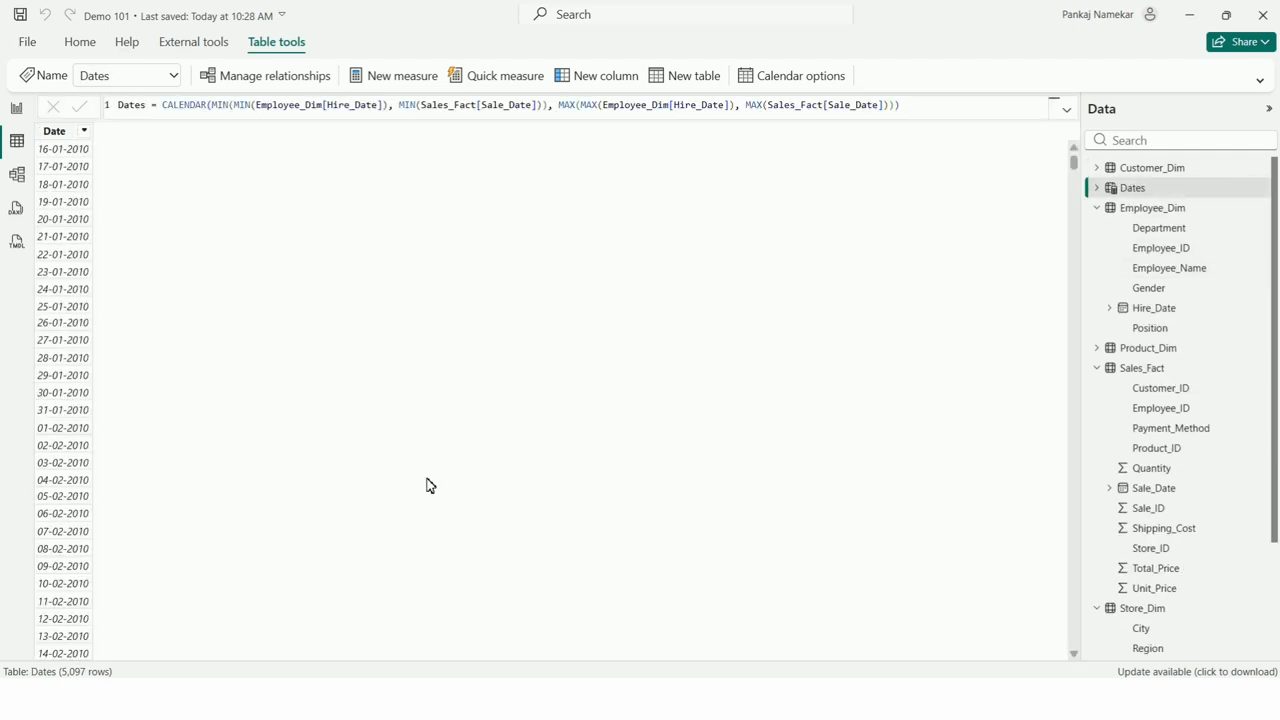
Task: Expand the ribbon options chevron
Action: pos(1260,80)
